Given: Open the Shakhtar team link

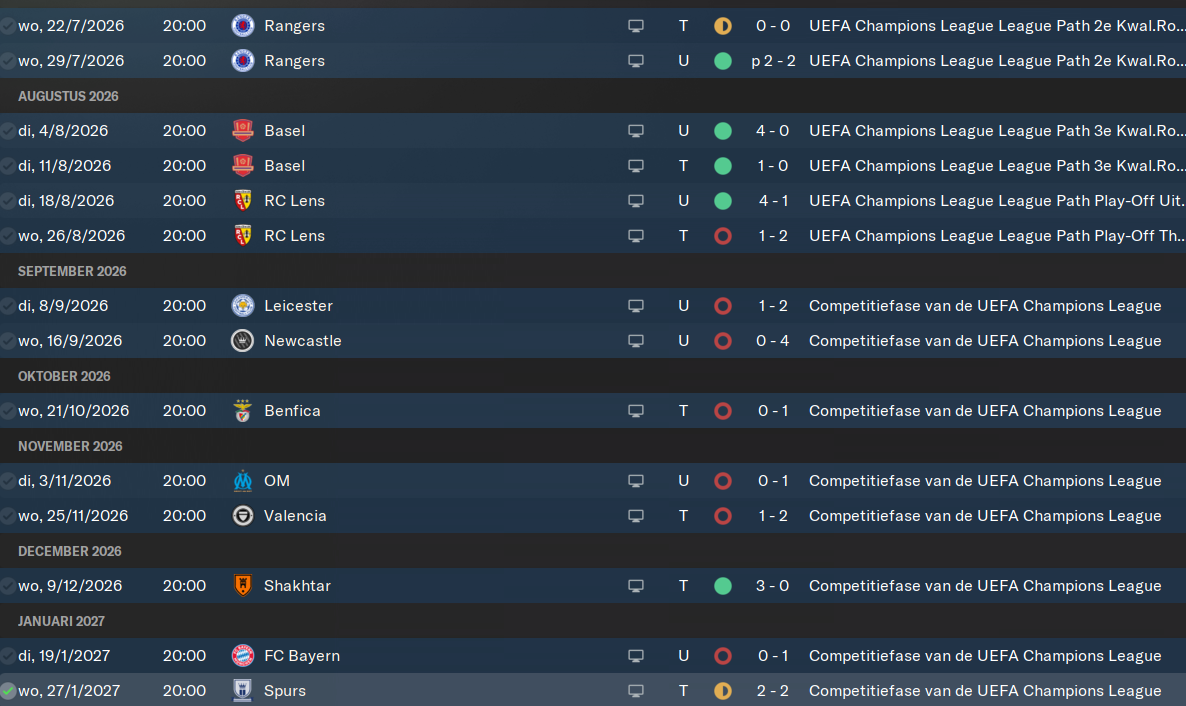Looking at the screenshot, I should point(297,586).
